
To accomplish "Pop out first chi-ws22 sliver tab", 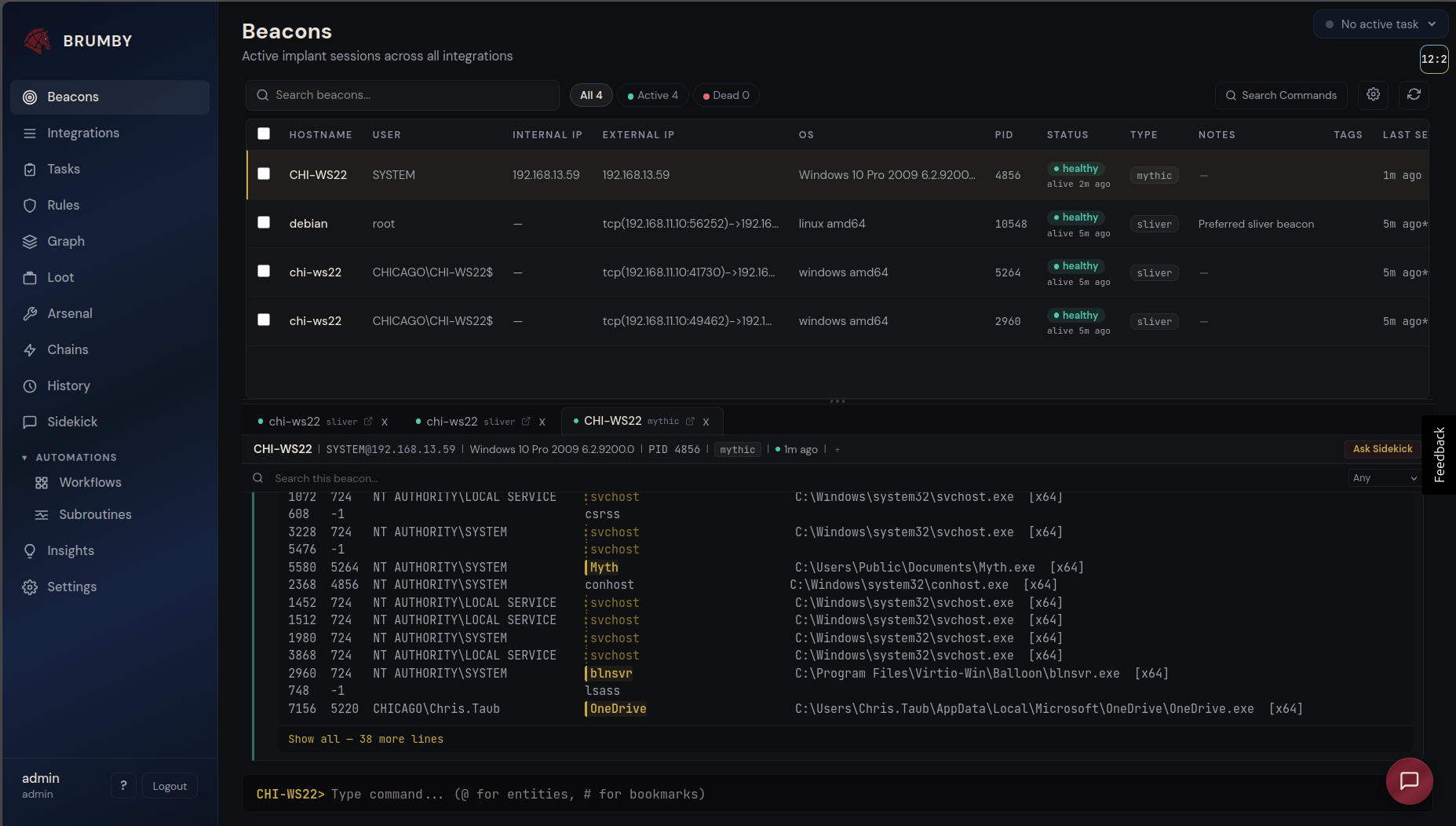I will click(368, 422).
